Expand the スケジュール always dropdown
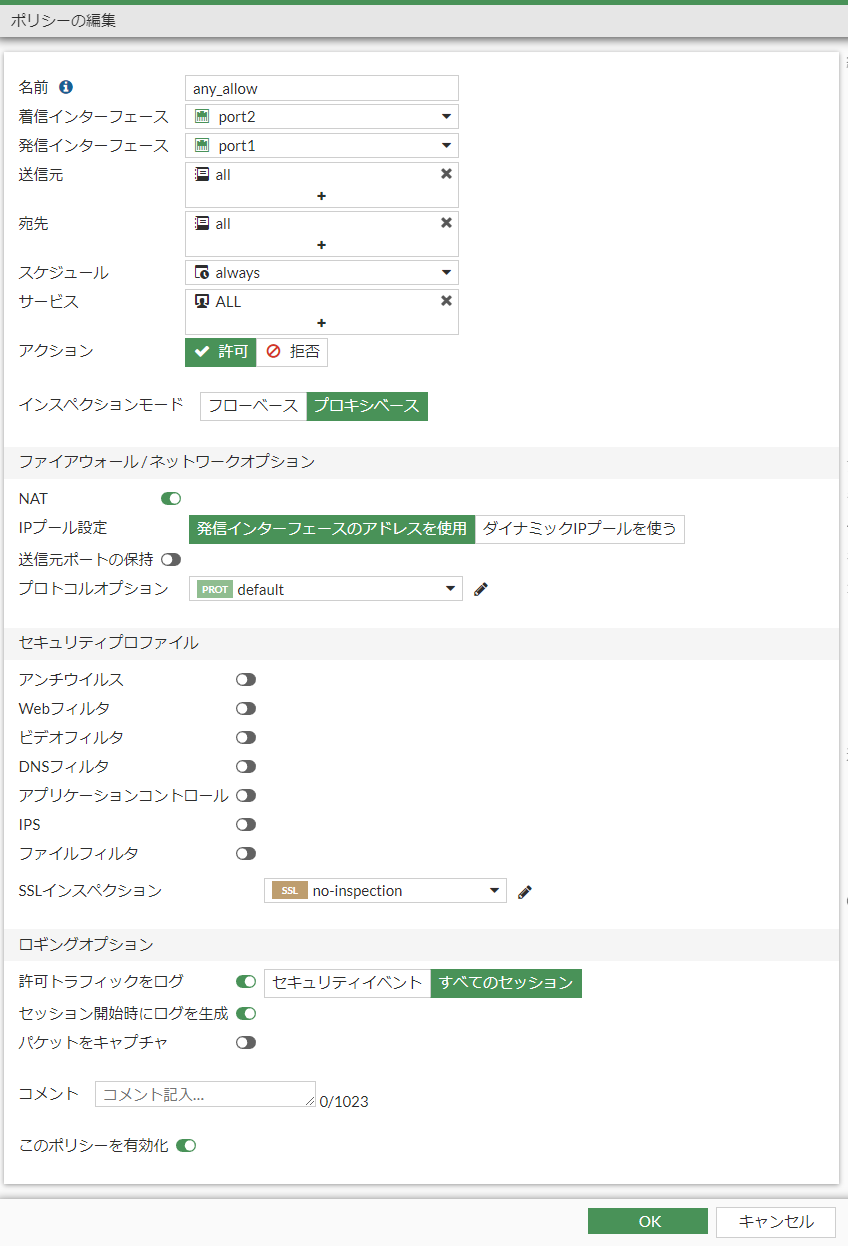Viewport: 848px width, 1246px height. (322, 272)
